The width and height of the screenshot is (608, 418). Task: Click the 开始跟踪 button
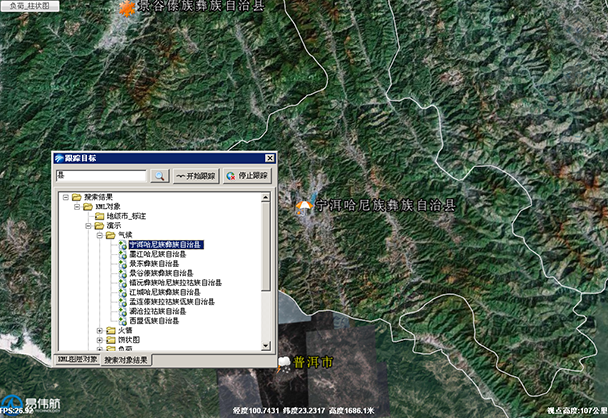click(x=196, y=176)
